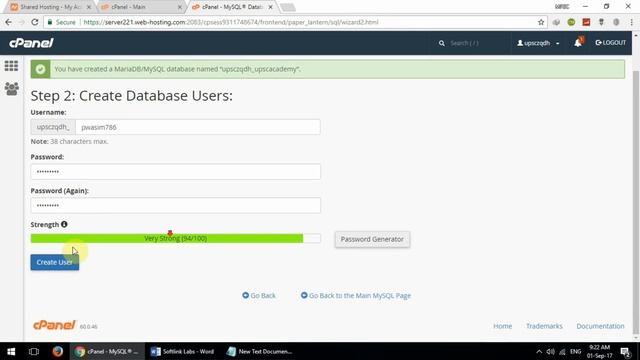
Task: Click the browser back arrow
Action: [9, 22]
